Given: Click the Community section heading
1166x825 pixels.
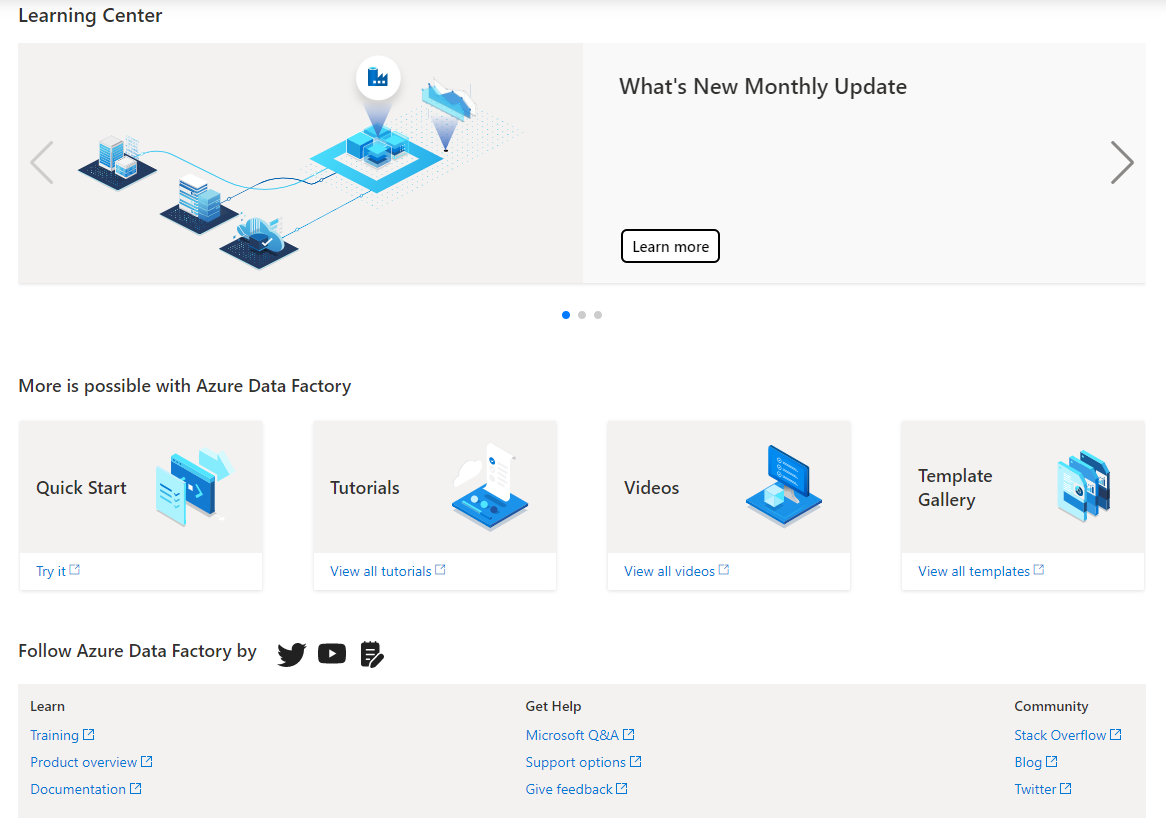Looking at the screenshot, I should coord(1051,707).
